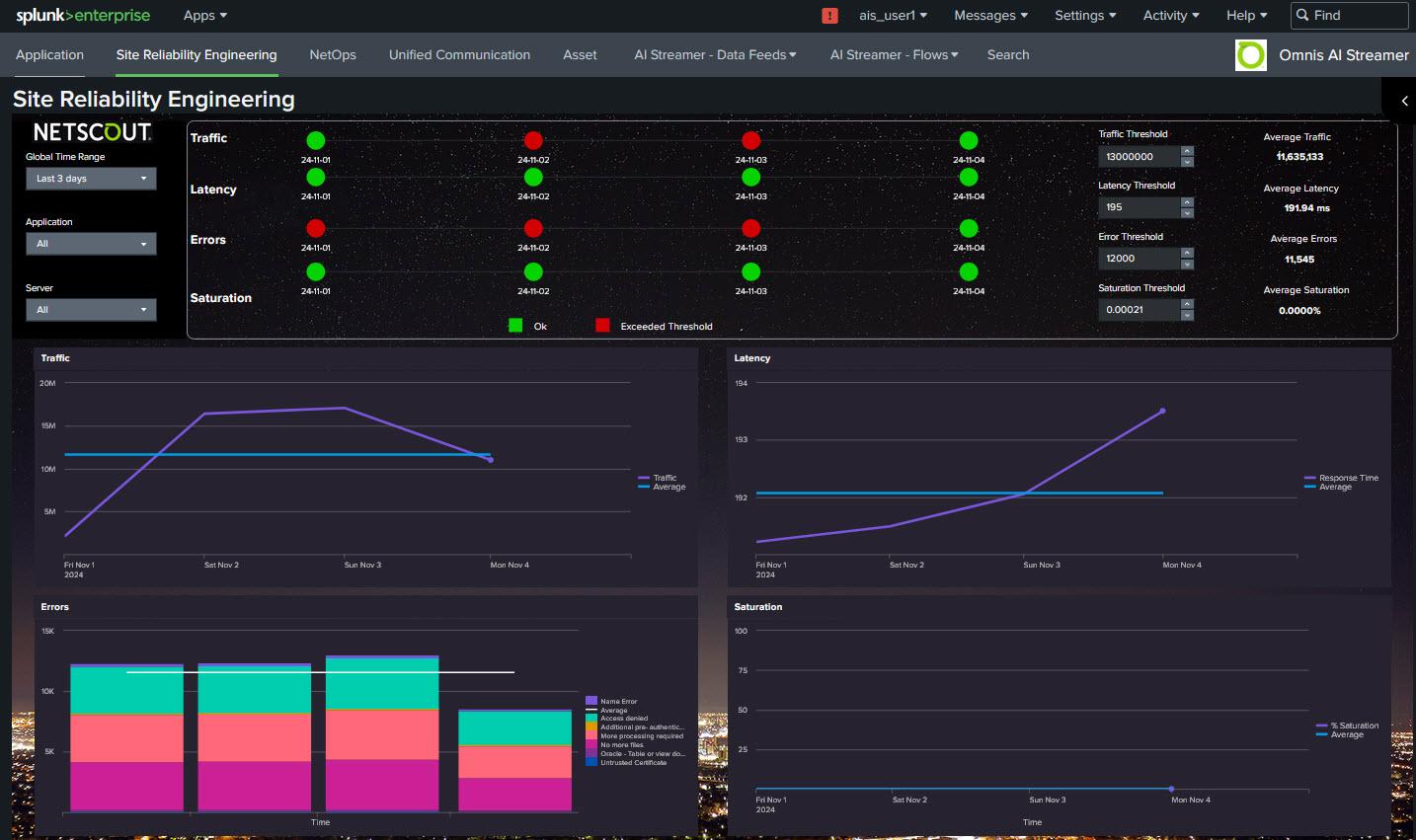Click the Find search box
The width and height of the screenshot is (1416, 840).
click(1349, 15)
